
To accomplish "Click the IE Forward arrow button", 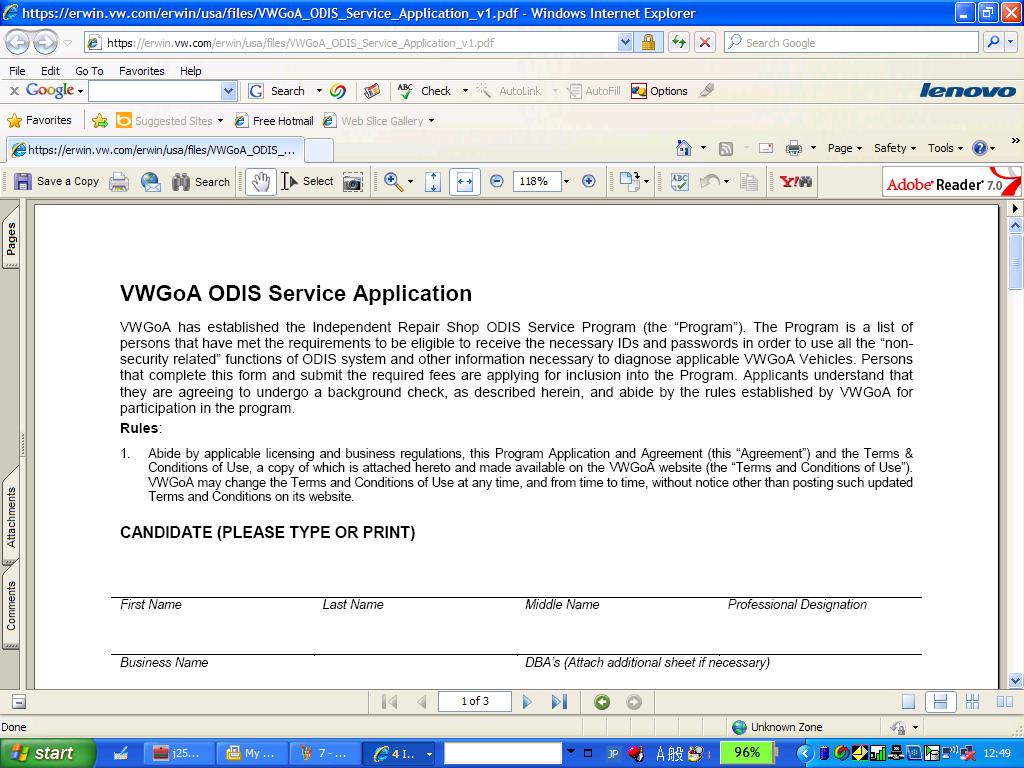I will 45,42.
